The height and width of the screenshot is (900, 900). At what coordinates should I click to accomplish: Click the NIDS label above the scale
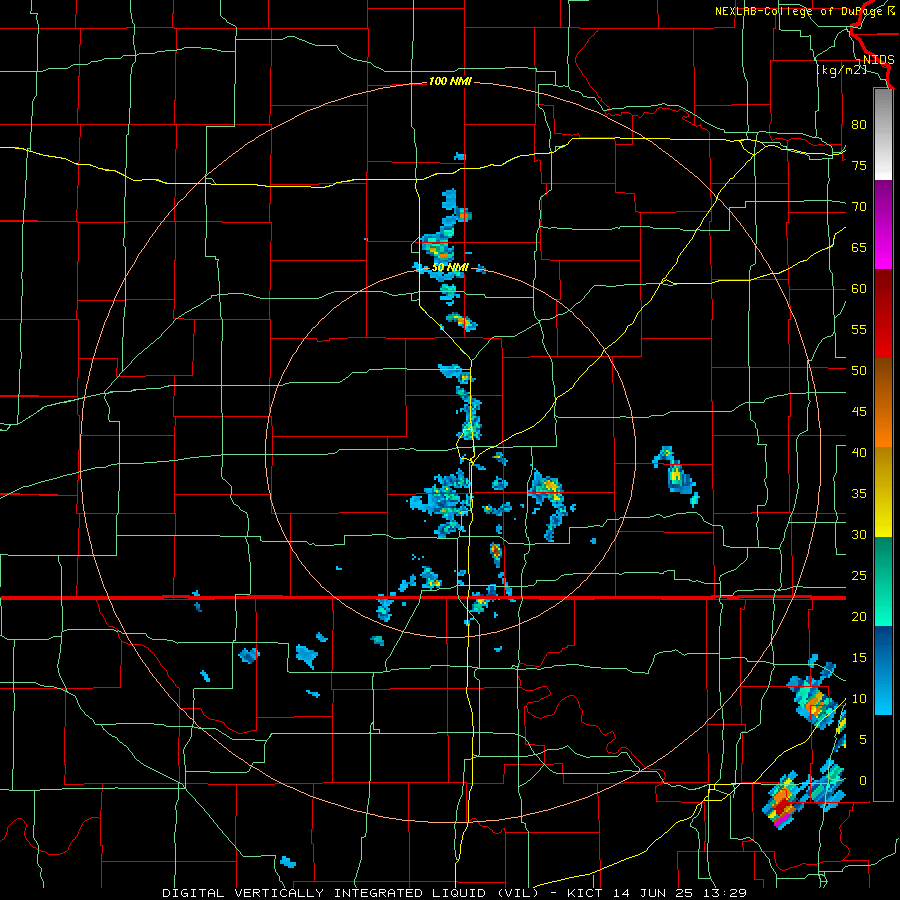click(878, 60)
